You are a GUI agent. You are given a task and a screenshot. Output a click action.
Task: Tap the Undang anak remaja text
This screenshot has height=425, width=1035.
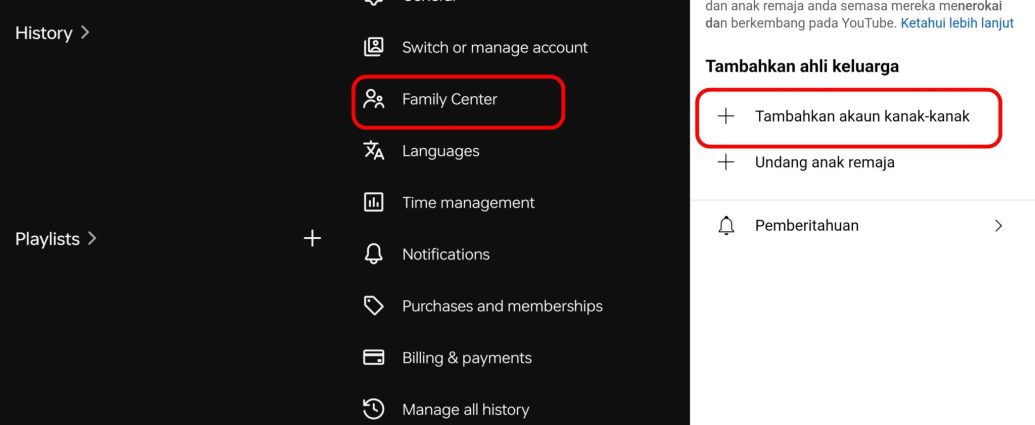[824, 162]
